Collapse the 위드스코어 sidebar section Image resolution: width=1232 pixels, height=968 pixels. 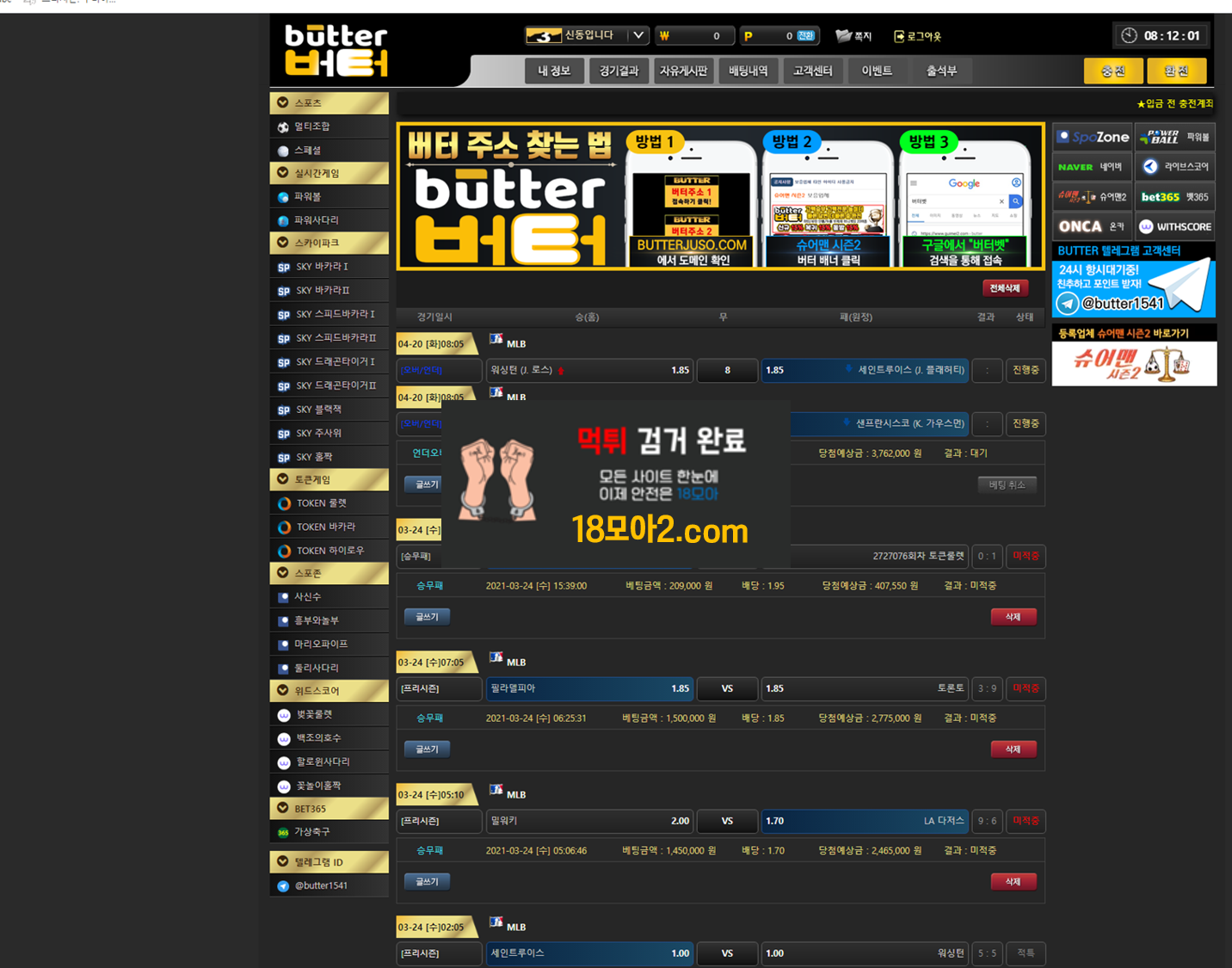tap(330, 691)
